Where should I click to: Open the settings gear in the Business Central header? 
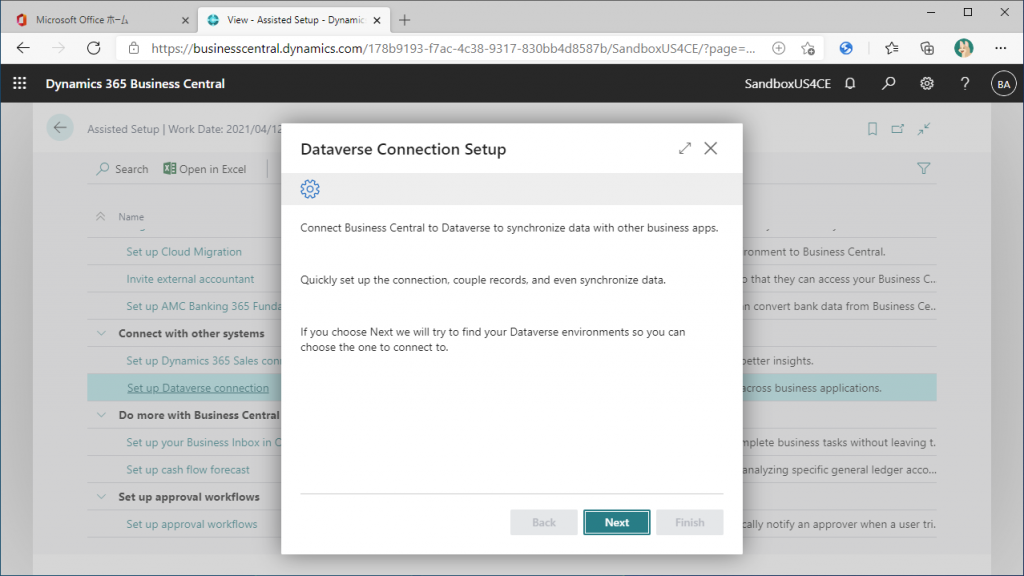927,84
